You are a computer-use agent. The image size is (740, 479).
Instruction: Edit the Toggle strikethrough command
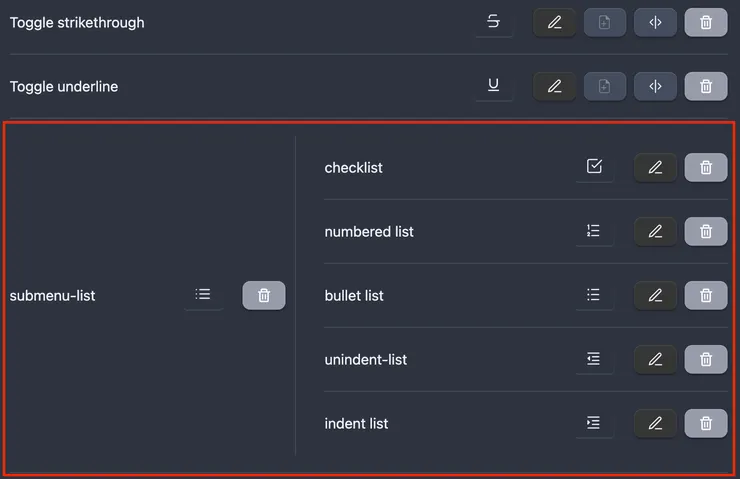(x=555, y=22)
